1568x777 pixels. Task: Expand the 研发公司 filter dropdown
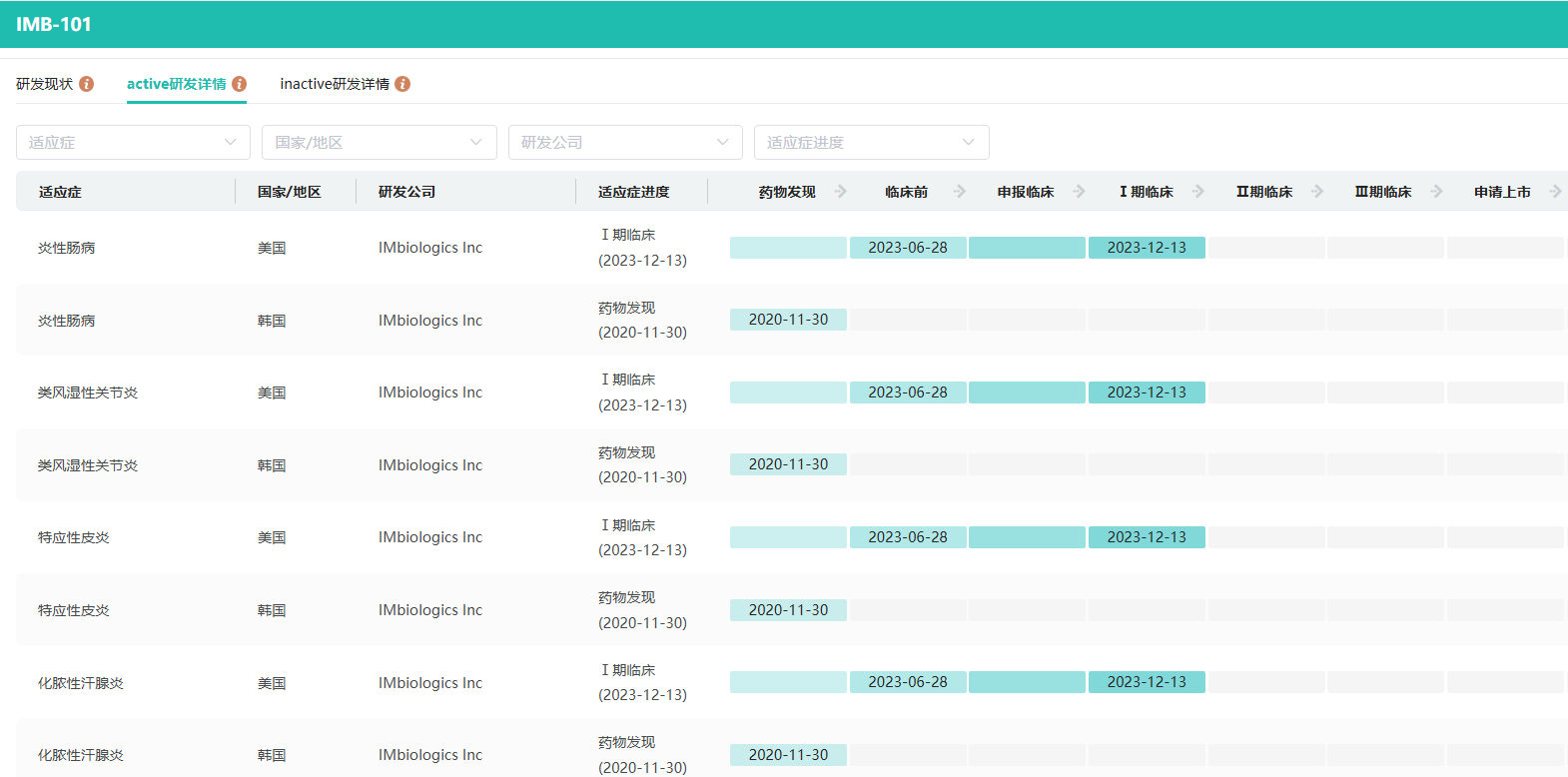point(625,142)
